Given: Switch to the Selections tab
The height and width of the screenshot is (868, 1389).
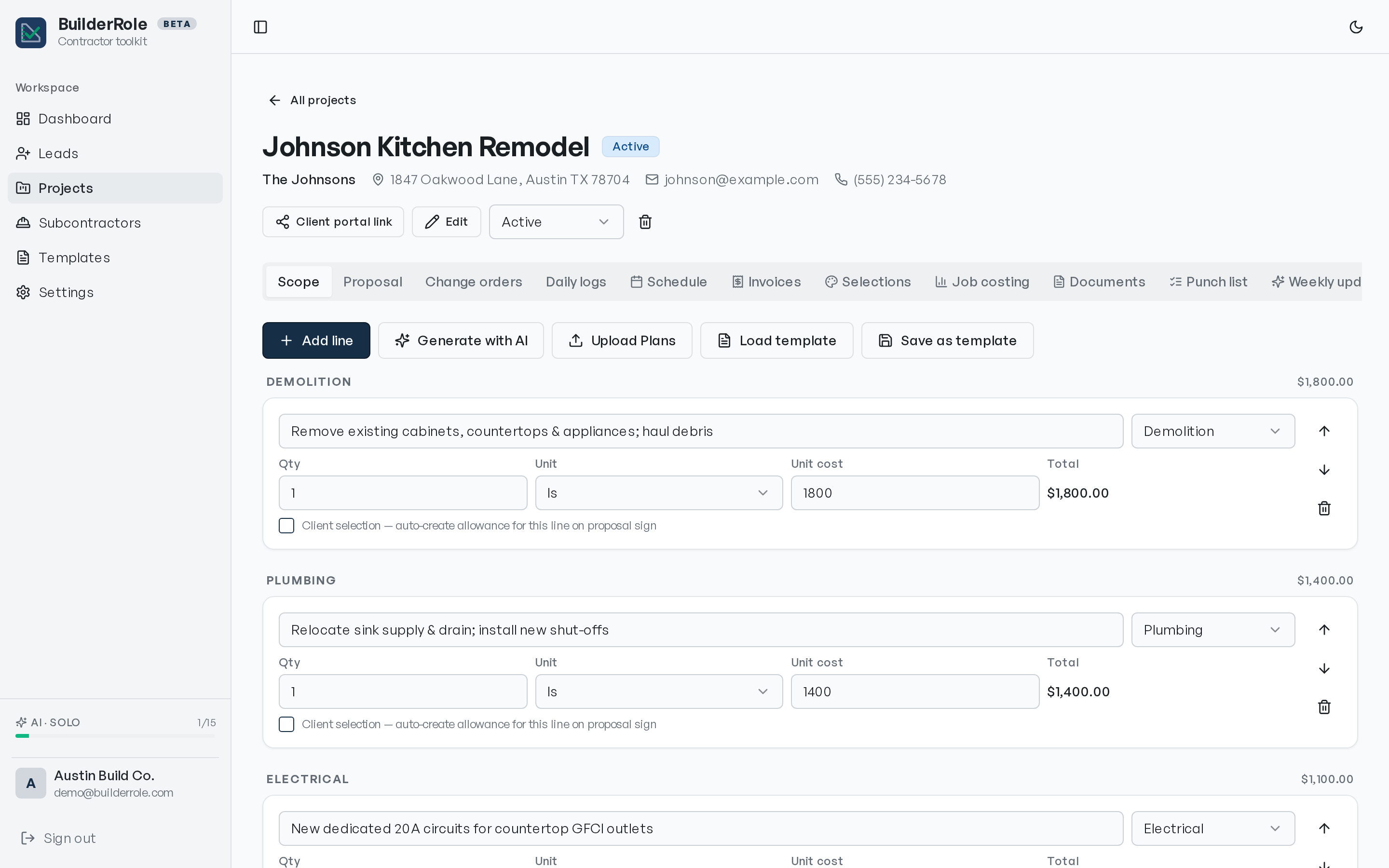Looking at the screenshot, I should (868, 282).
